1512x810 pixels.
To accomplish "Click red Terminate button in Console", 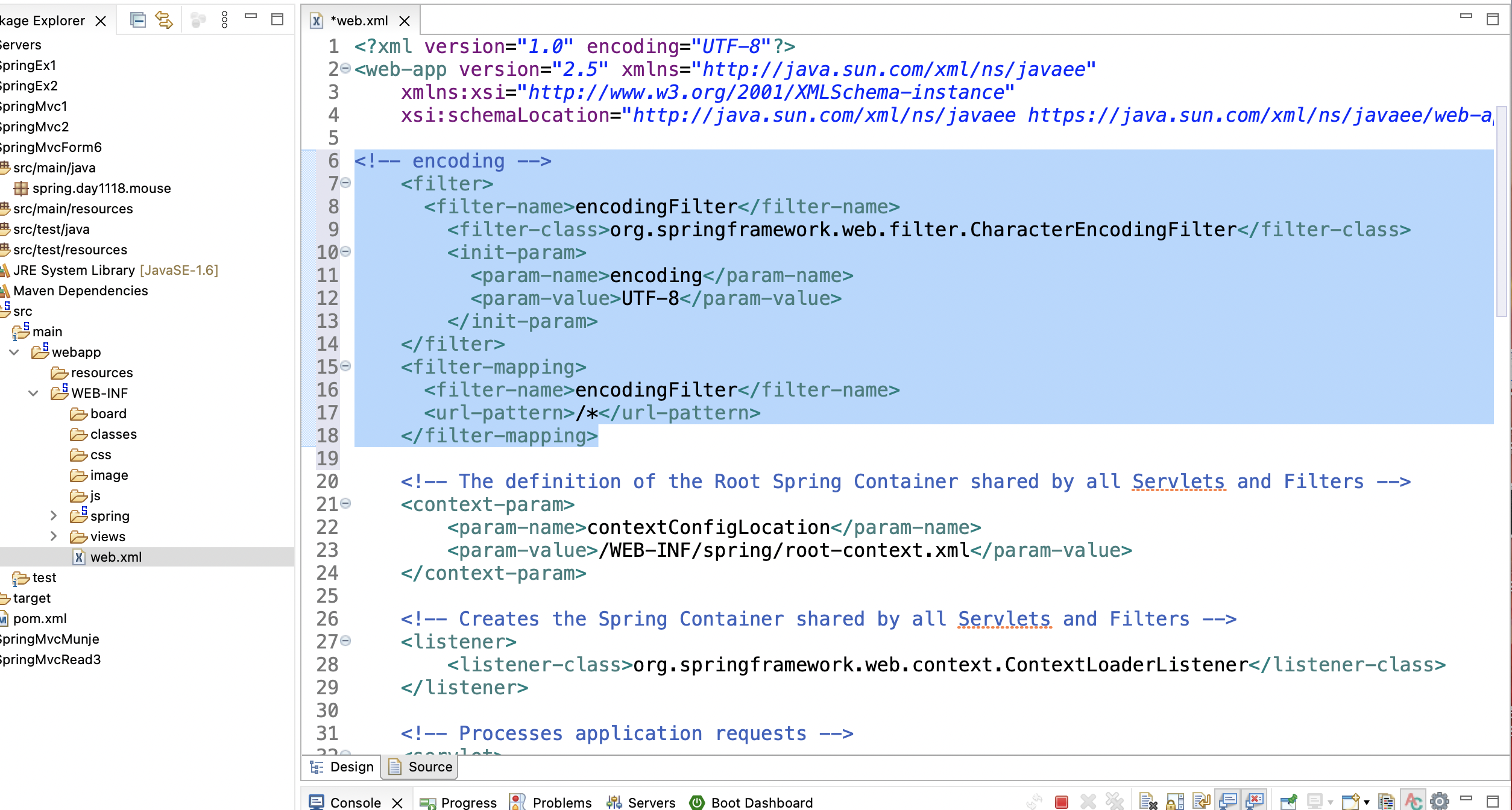I will pyautogui.click(x=1062, y=802).
